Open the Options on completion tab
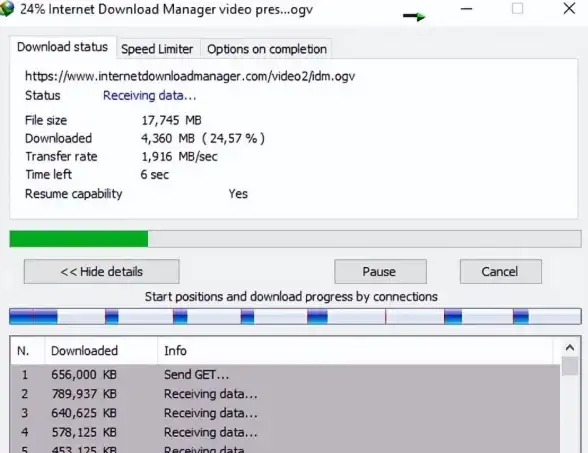 point(267,49)
